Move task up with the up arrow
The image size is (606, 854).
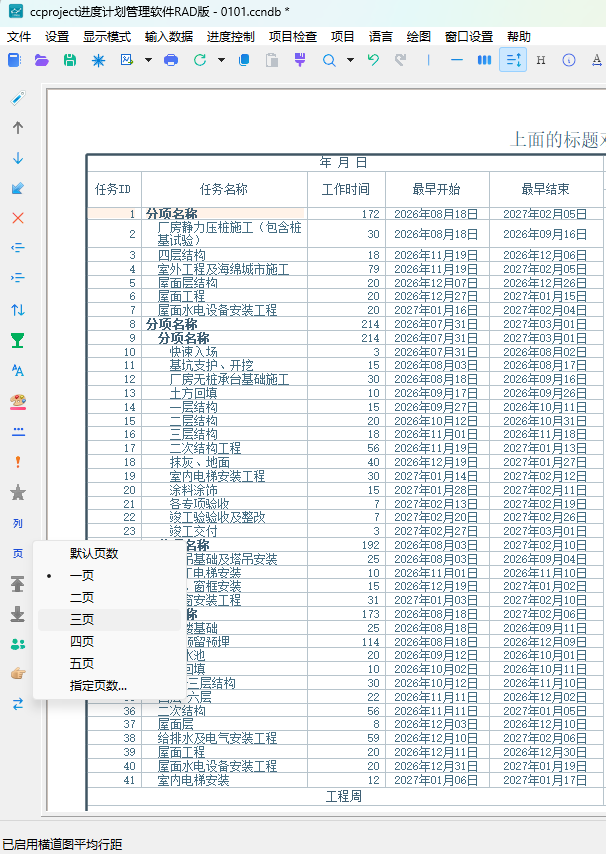pos(18,127)
